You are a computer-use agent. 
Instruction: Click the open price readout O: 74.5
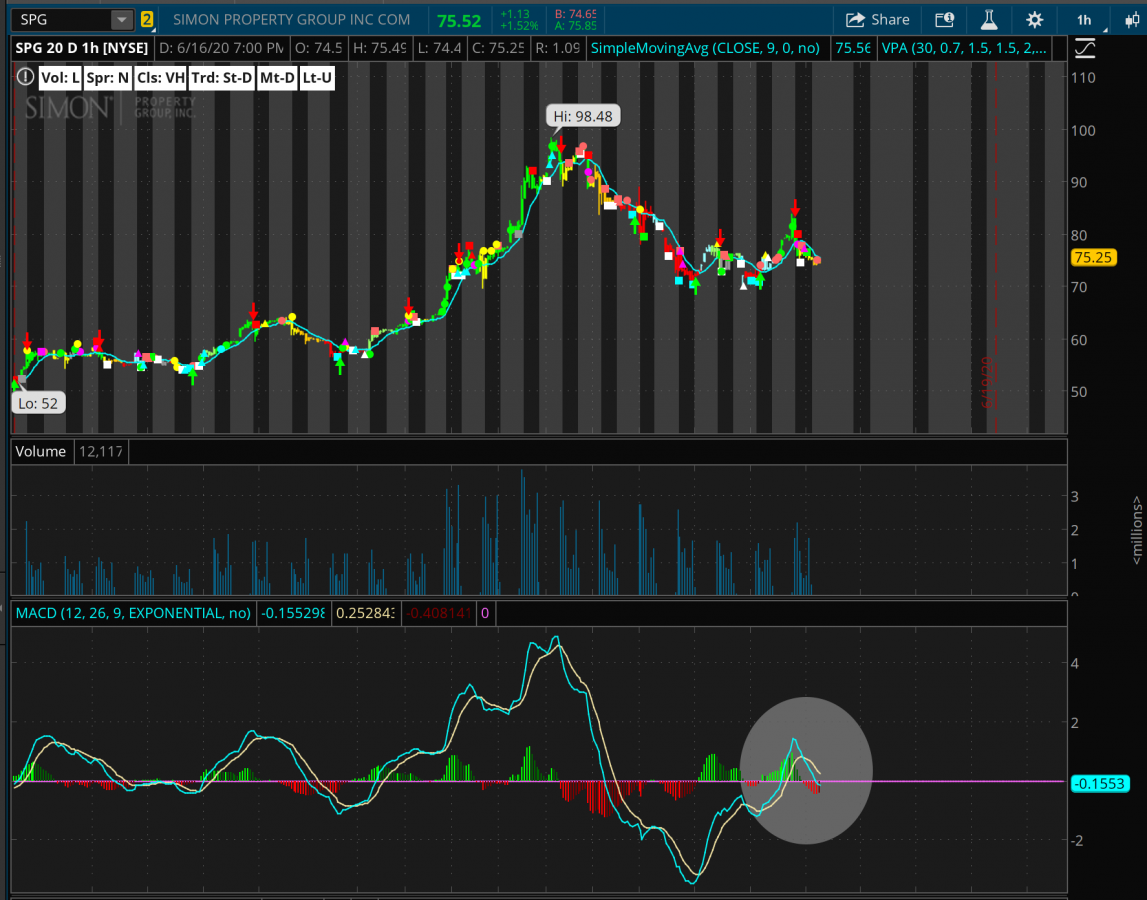tap(318, 48)
